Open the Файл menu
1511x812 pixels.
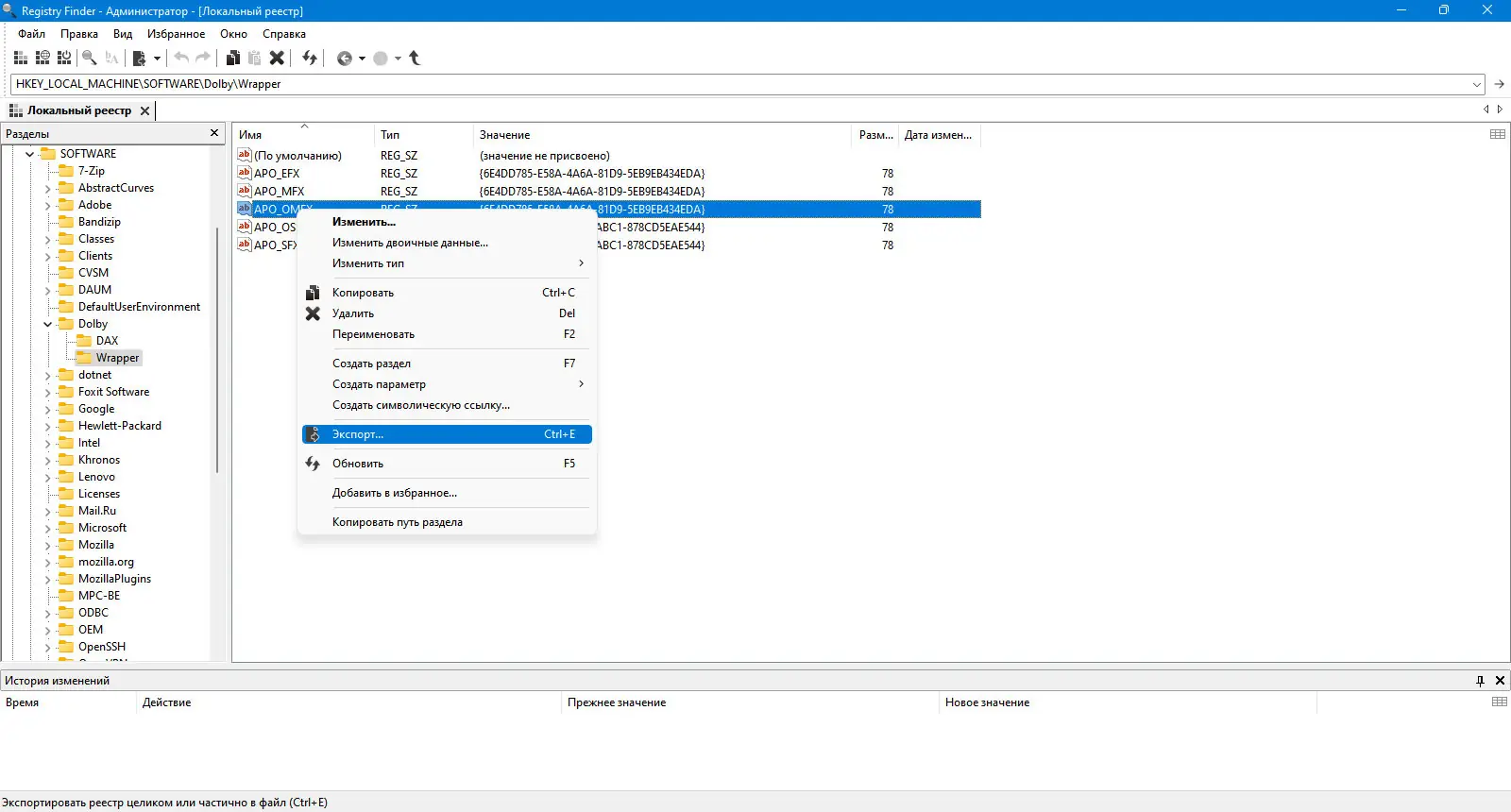click(32, 34)
